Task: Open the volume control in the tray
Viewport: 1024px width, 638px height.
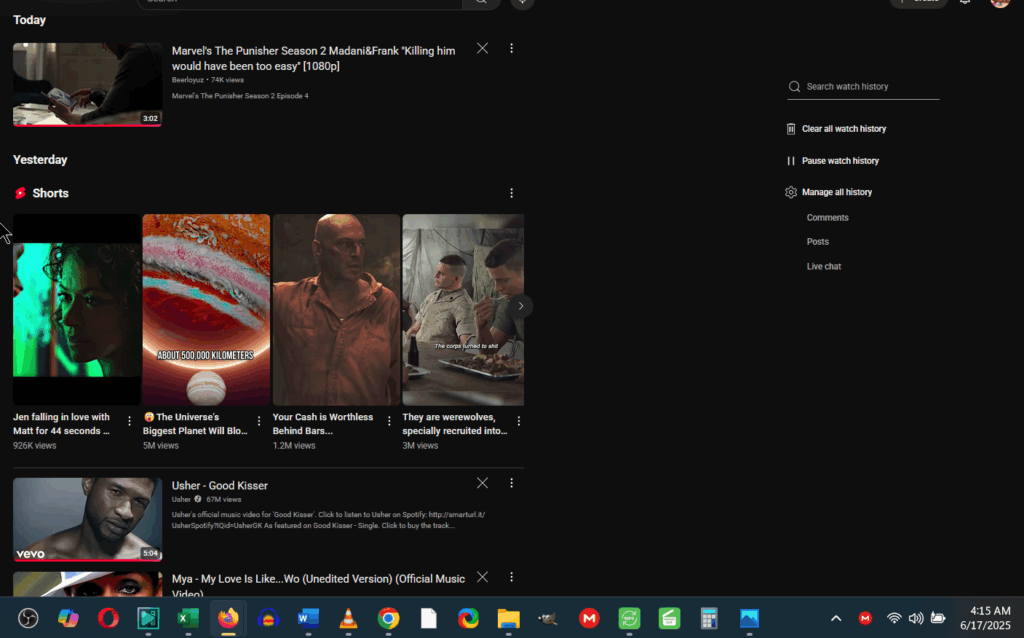Action: tap(916, 618)
